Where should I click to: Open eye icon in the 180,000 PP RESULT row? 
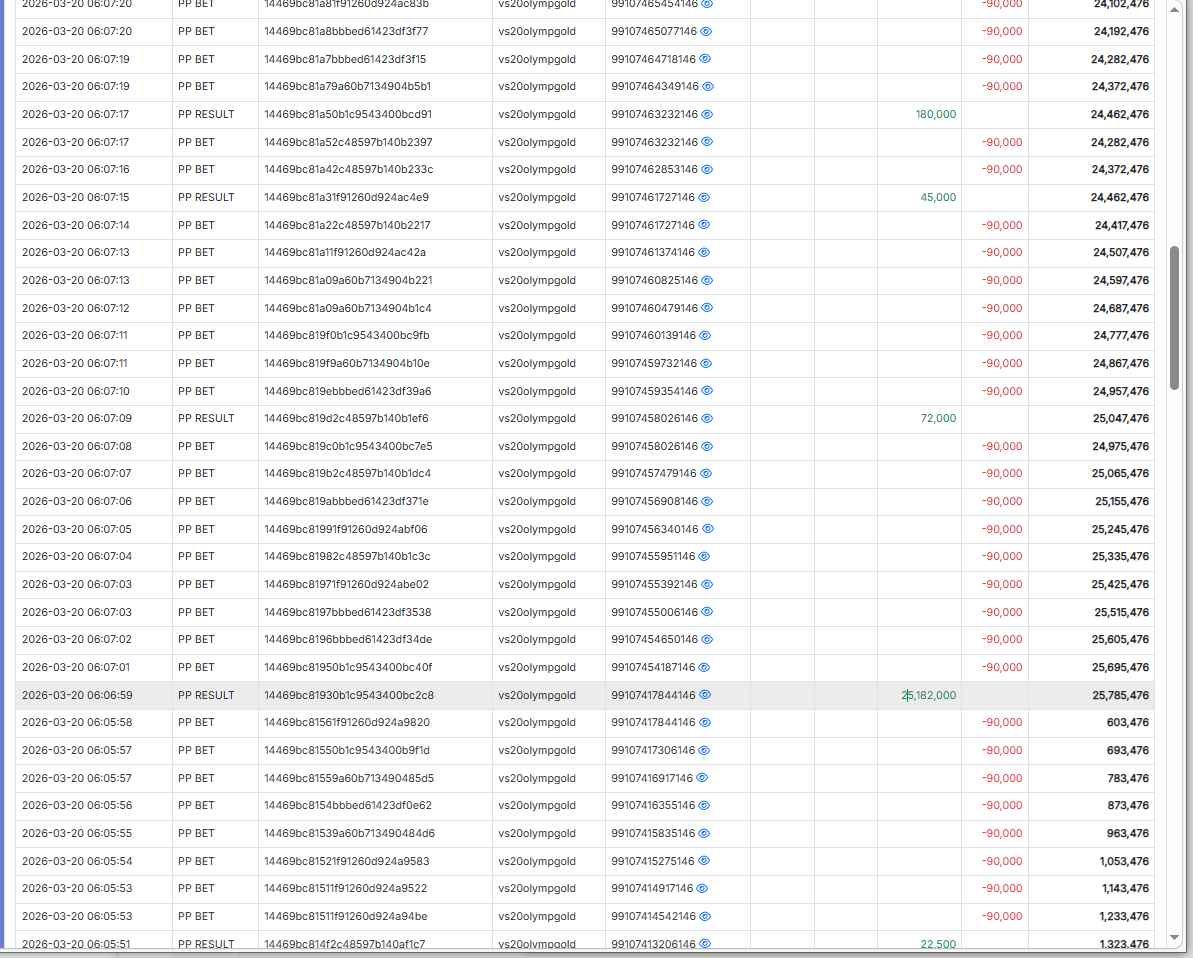707,114
